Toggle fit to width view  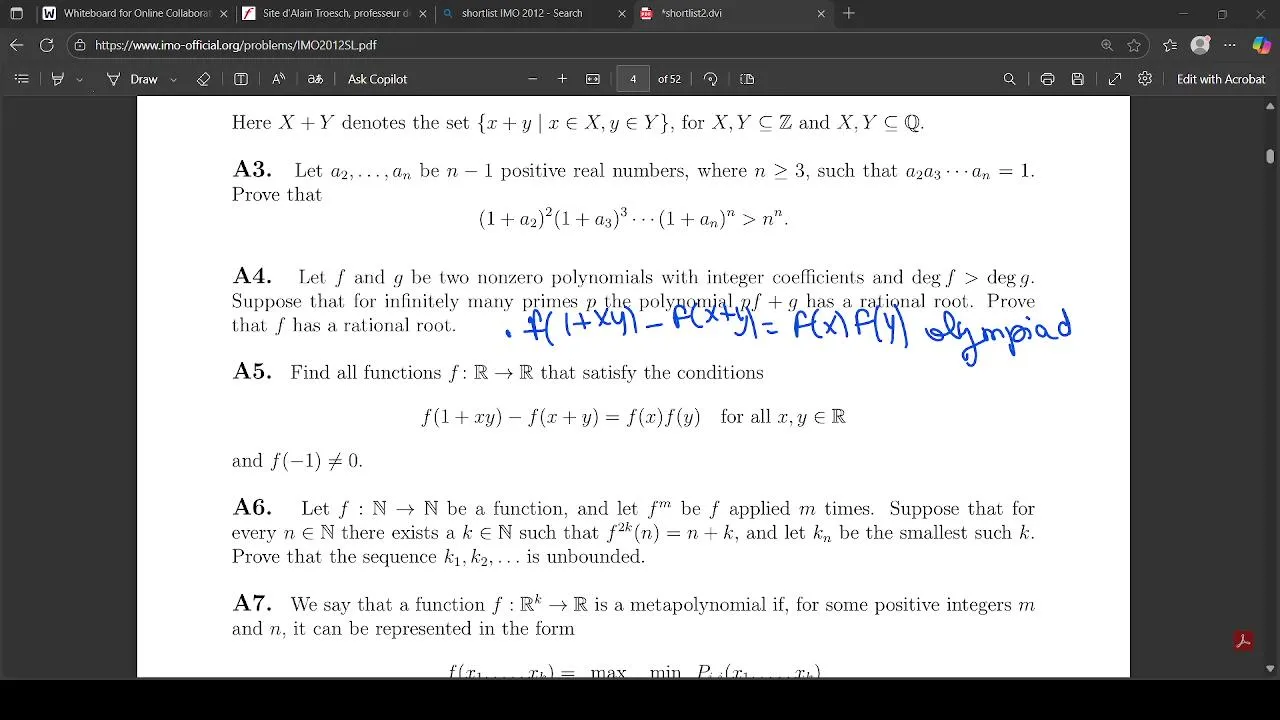(x=593, y=79)
